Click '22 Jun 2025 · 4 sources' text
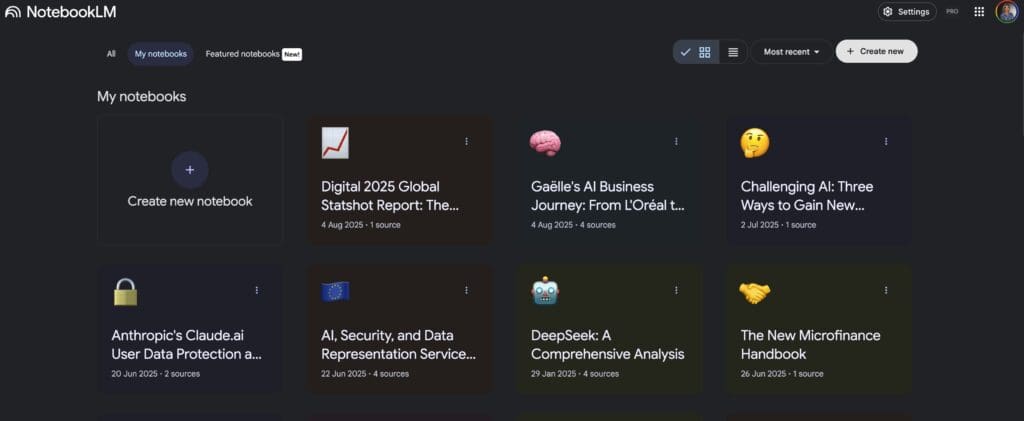 coord(364,374)
